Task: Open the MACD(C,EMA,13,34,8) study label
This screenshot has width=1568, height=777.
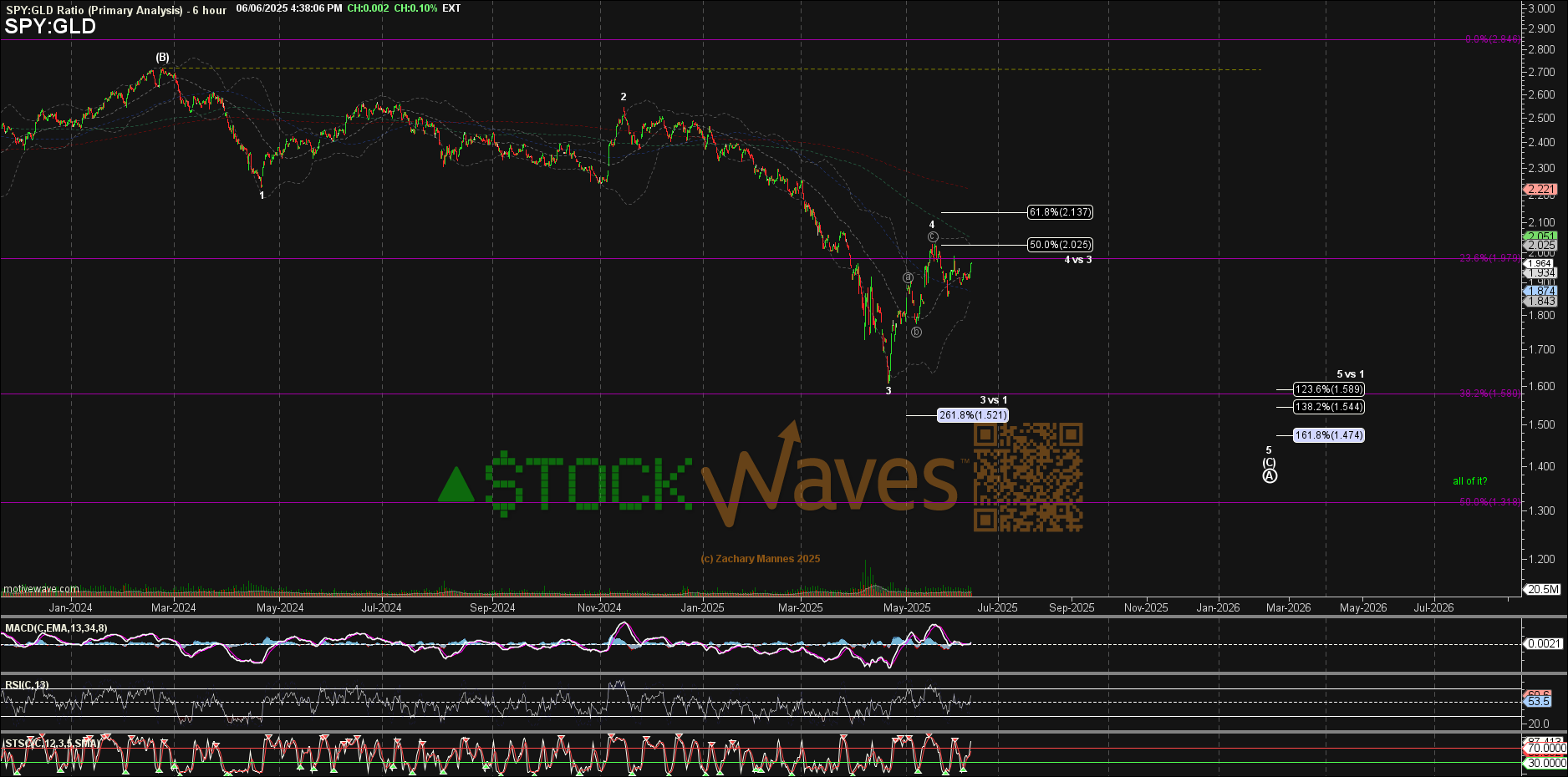Action: 56,628
